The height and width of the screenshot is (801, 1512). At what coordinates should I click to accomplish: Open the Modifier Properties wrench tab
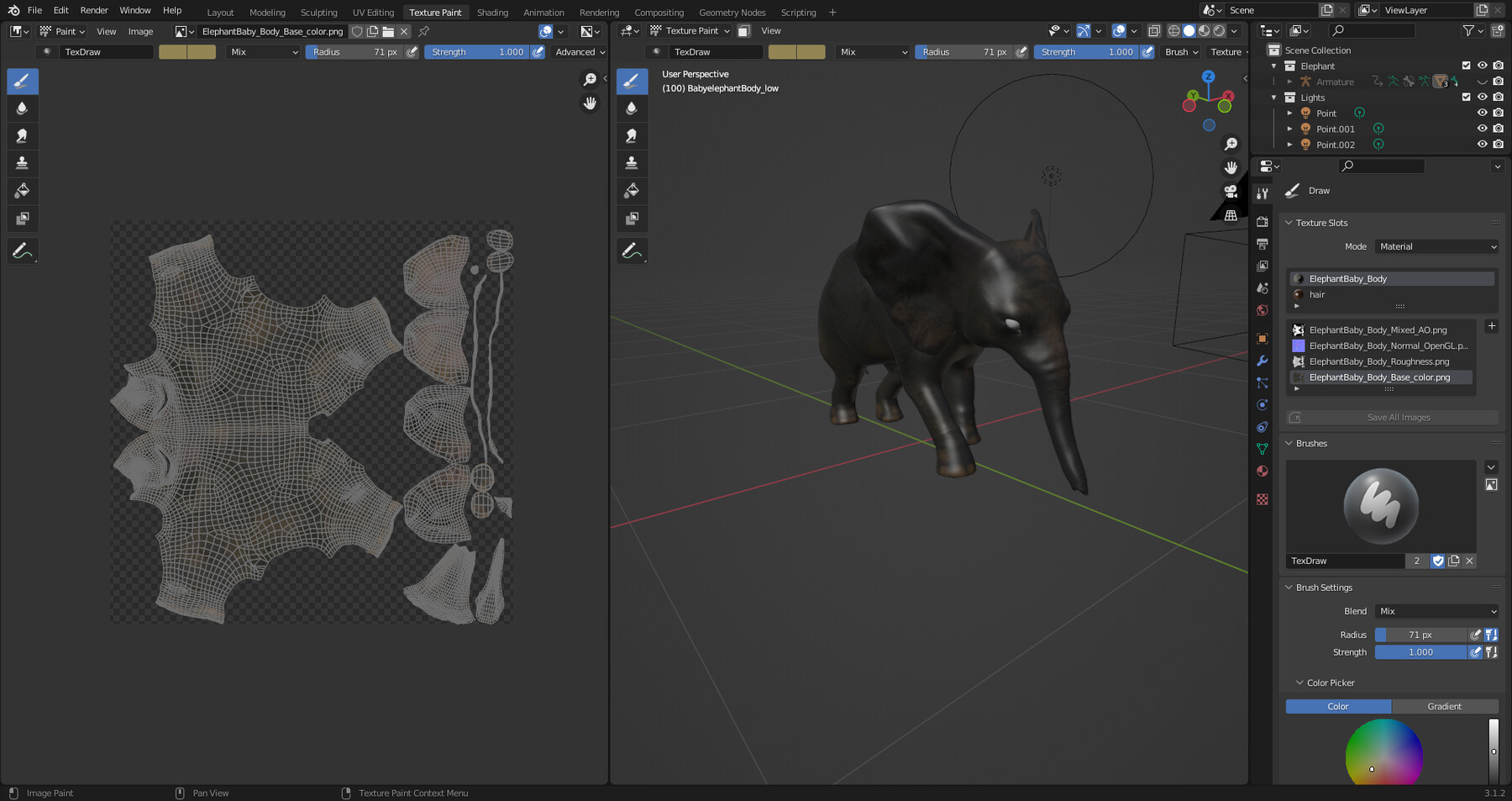(1263, 361)
